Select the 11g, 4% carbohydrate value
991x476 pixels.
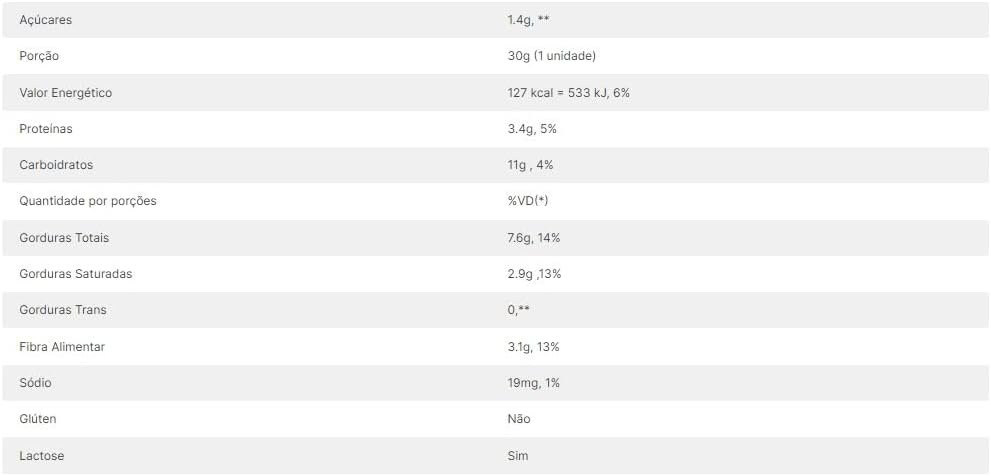(x=530, y=165)
